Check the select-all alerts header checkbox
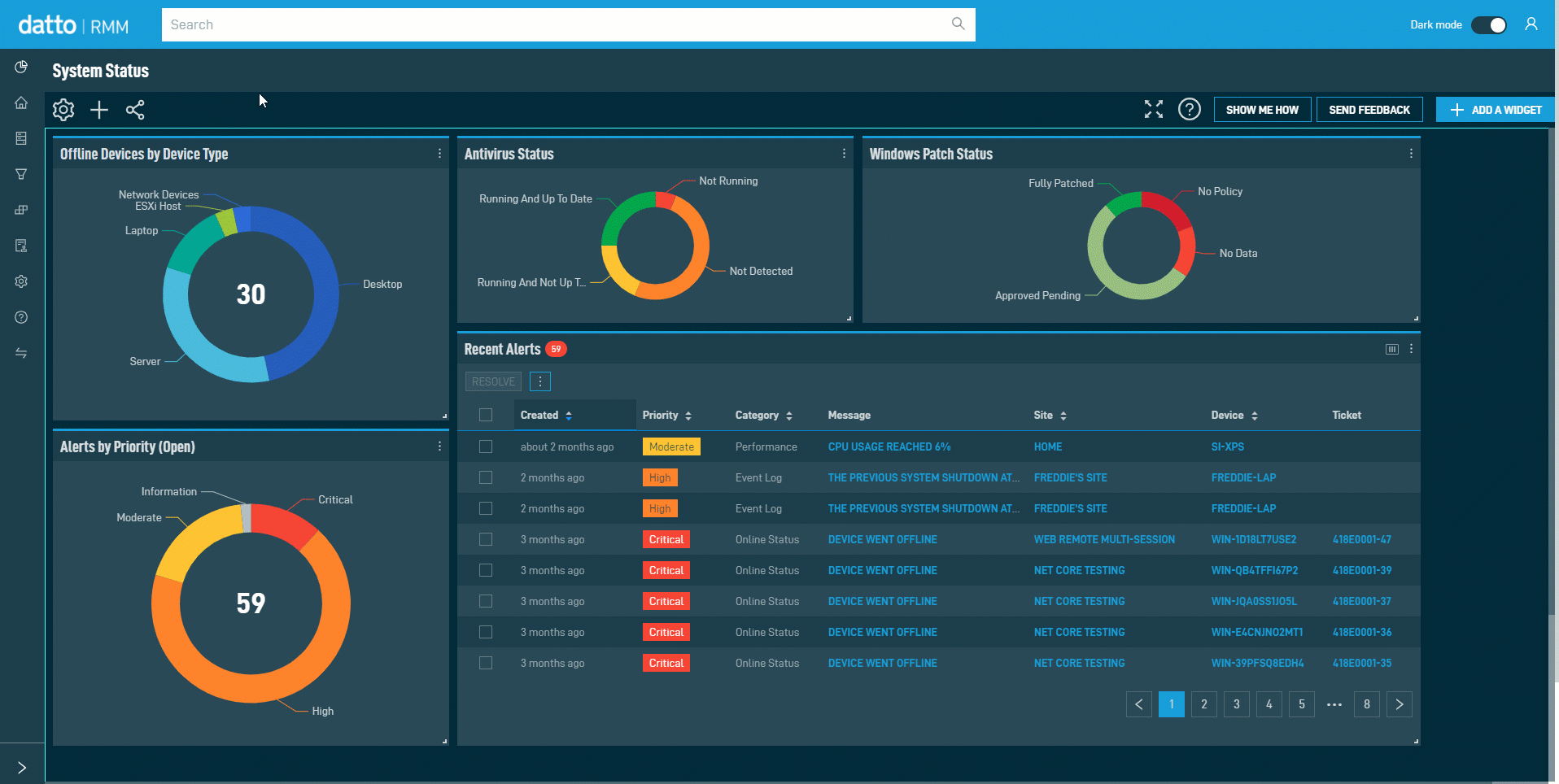Image resolution: width=1559 pixels, height=784 pixels. point(486,415)
